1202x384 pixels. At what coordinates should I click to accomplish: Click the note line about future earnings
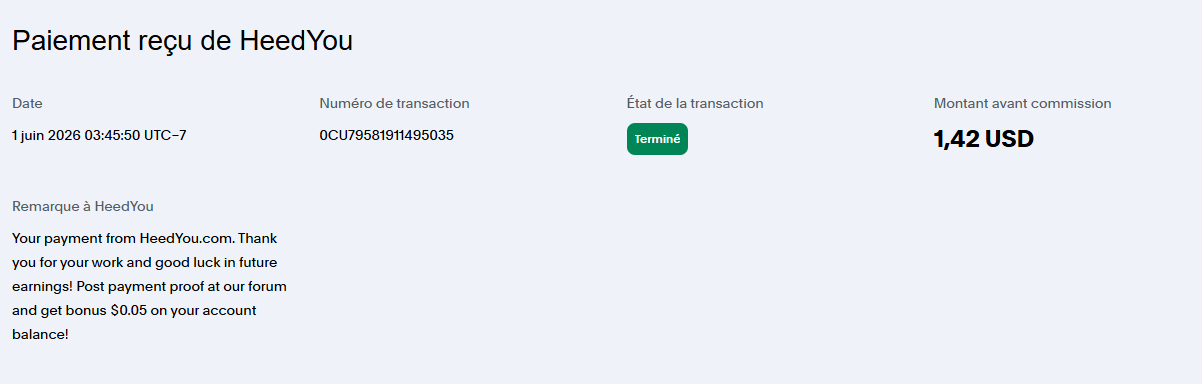pos(148,263)
